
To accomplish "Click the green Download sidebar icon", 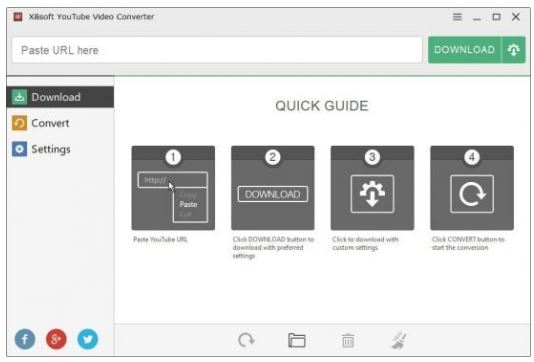I will pos(19,97).
